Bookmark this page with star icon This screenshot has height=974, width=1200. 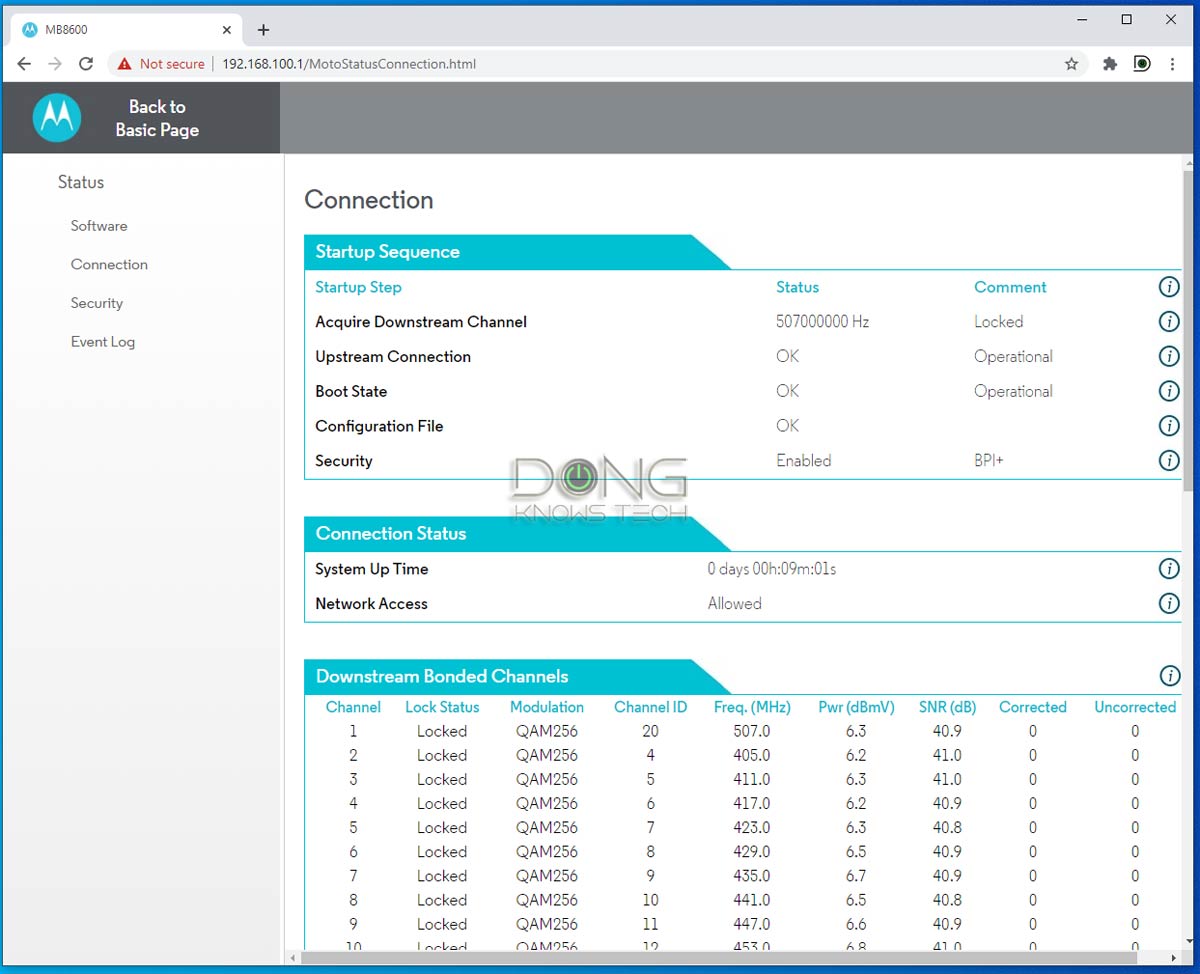[1071, 64]
